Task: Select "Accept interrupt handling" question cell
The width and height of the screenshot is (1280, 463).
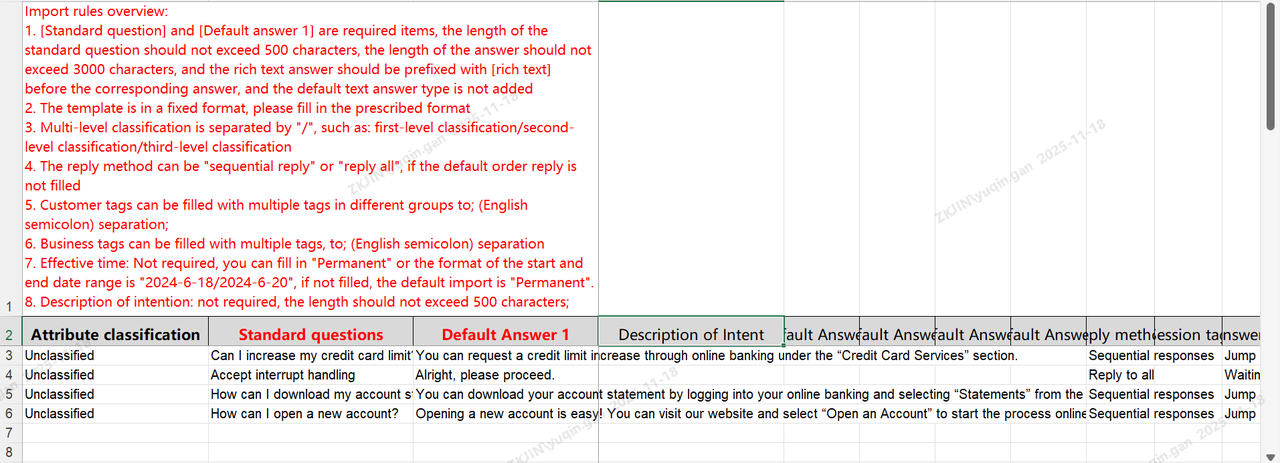Action: (x=310, y=375)
